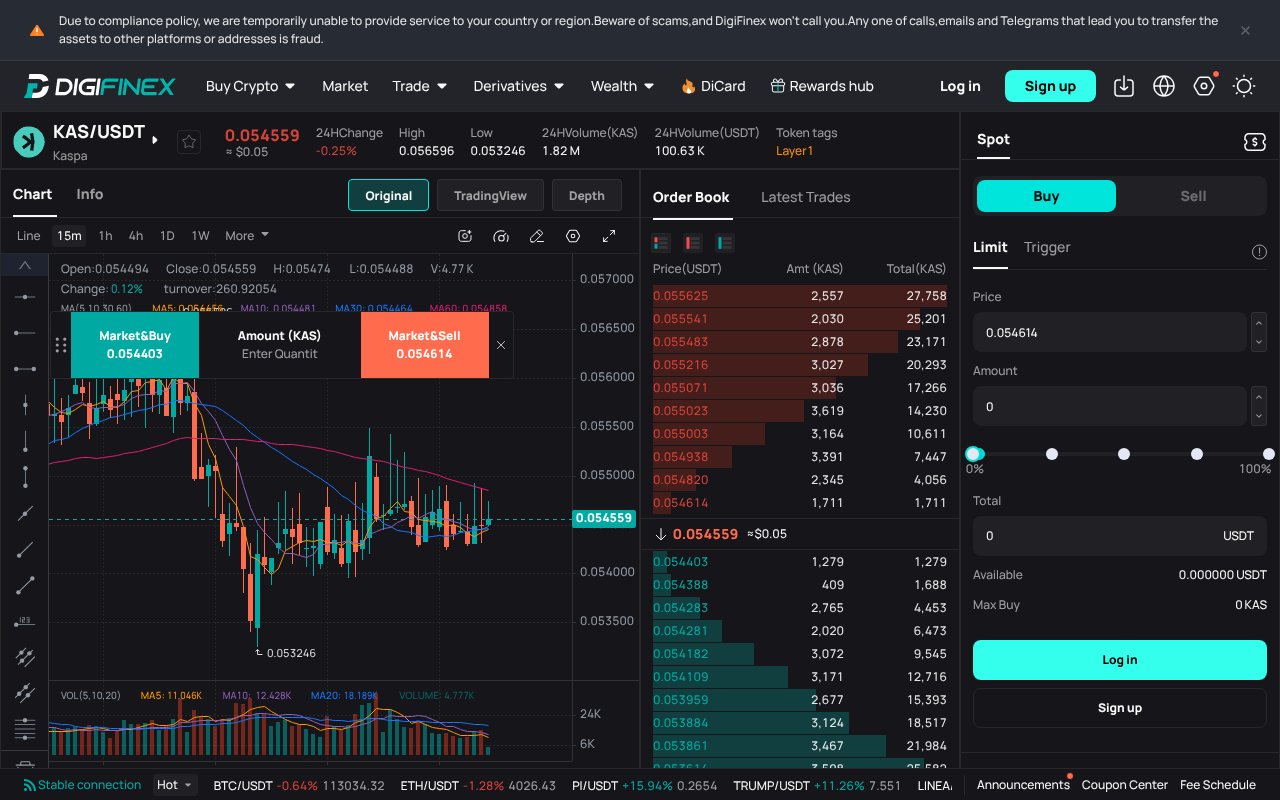
Task: Switch the order panel to Sell
Action: (x=1193, y=196)
